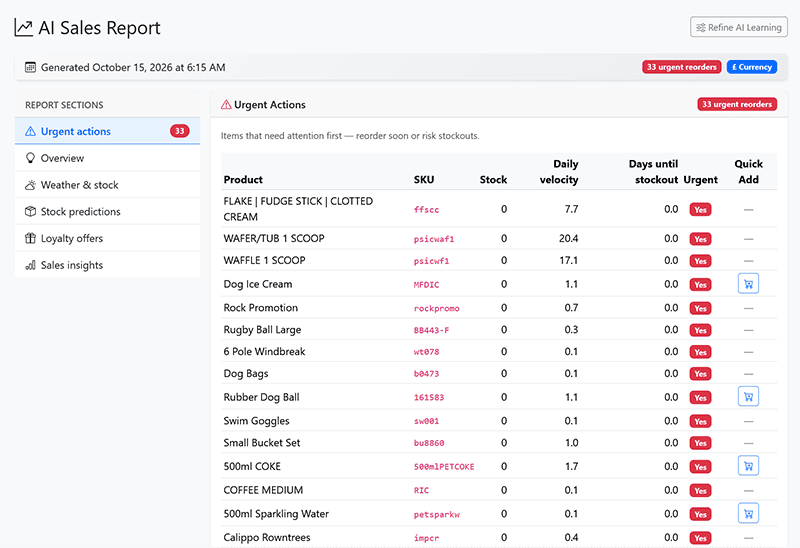Quick add 500ml Sparkling Water cart icon
Screen dimensions: 800x548
tap(748, 513)
